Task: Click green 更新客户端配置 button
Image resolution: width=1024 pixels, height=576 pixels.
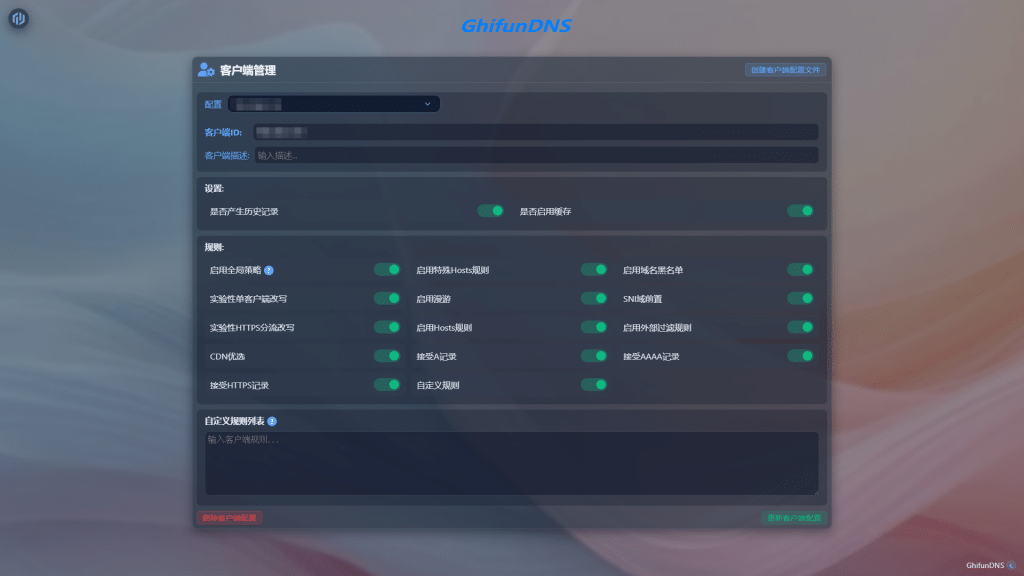Action: [x=793, y=518]
